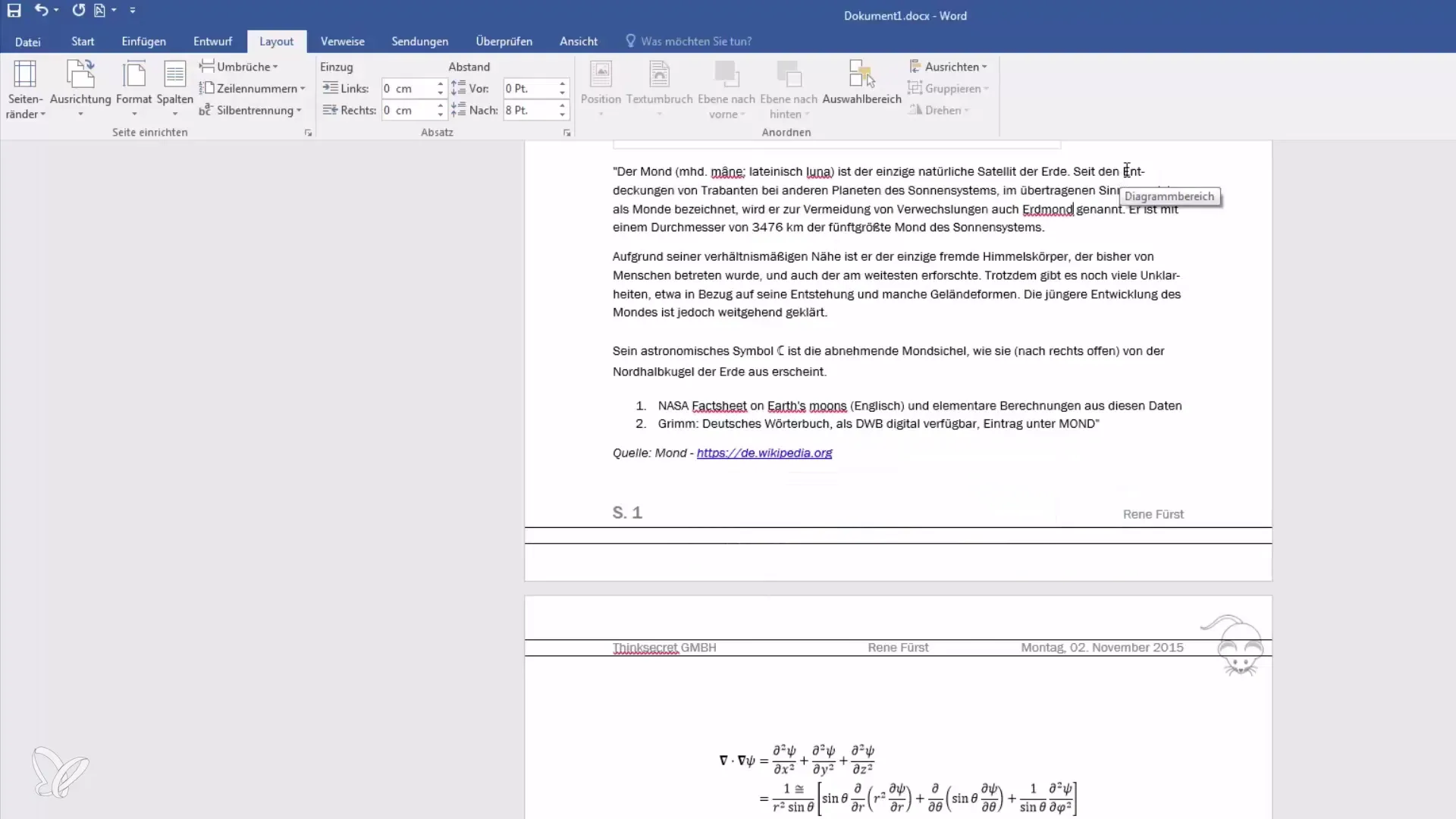The height and width of the screenshot is (819, 1456).
Task: Decrease the Rechts indent with down arrow
Action: [440, 115]
